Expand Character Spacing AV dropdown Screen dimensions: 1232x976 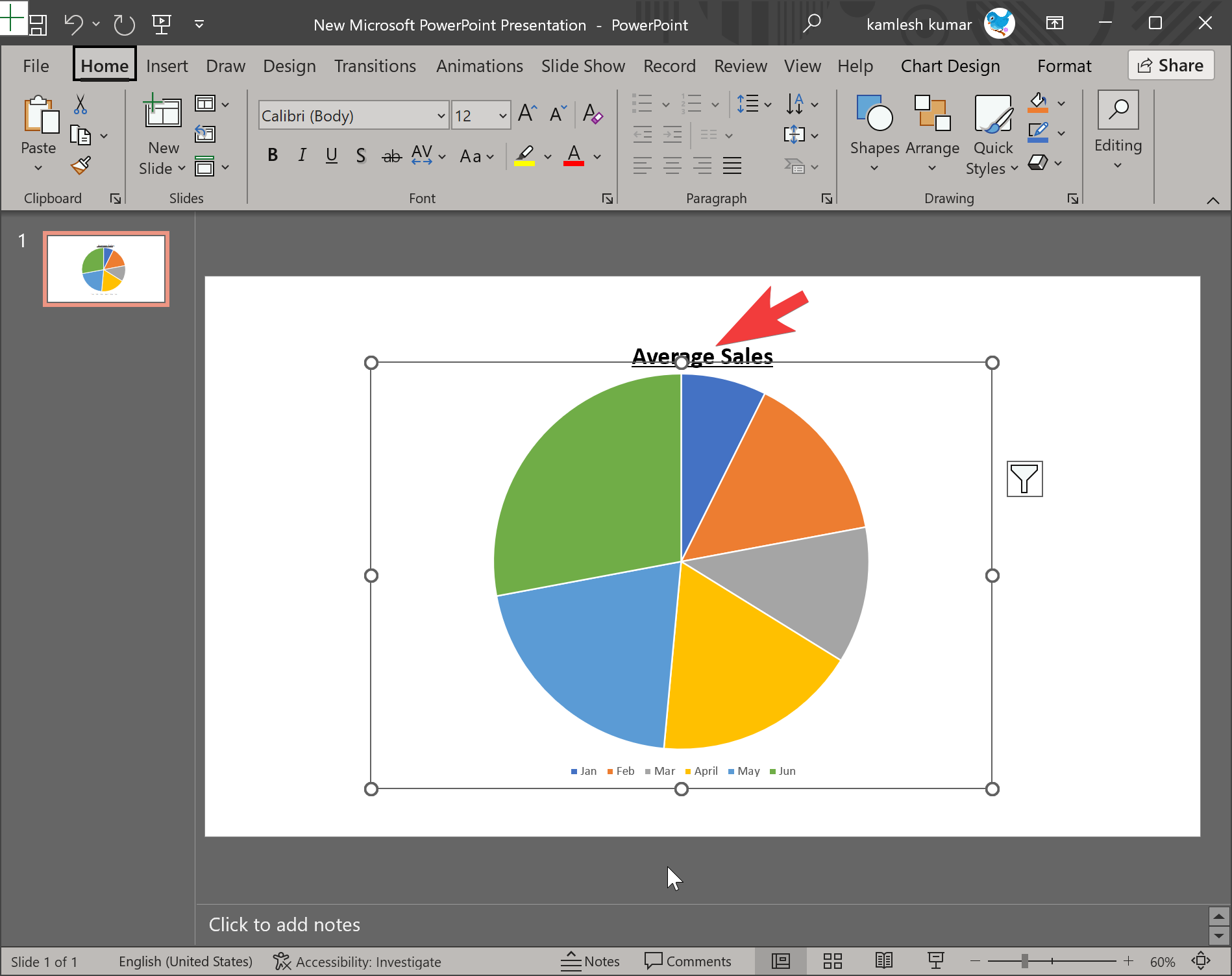tap(442, 156)
